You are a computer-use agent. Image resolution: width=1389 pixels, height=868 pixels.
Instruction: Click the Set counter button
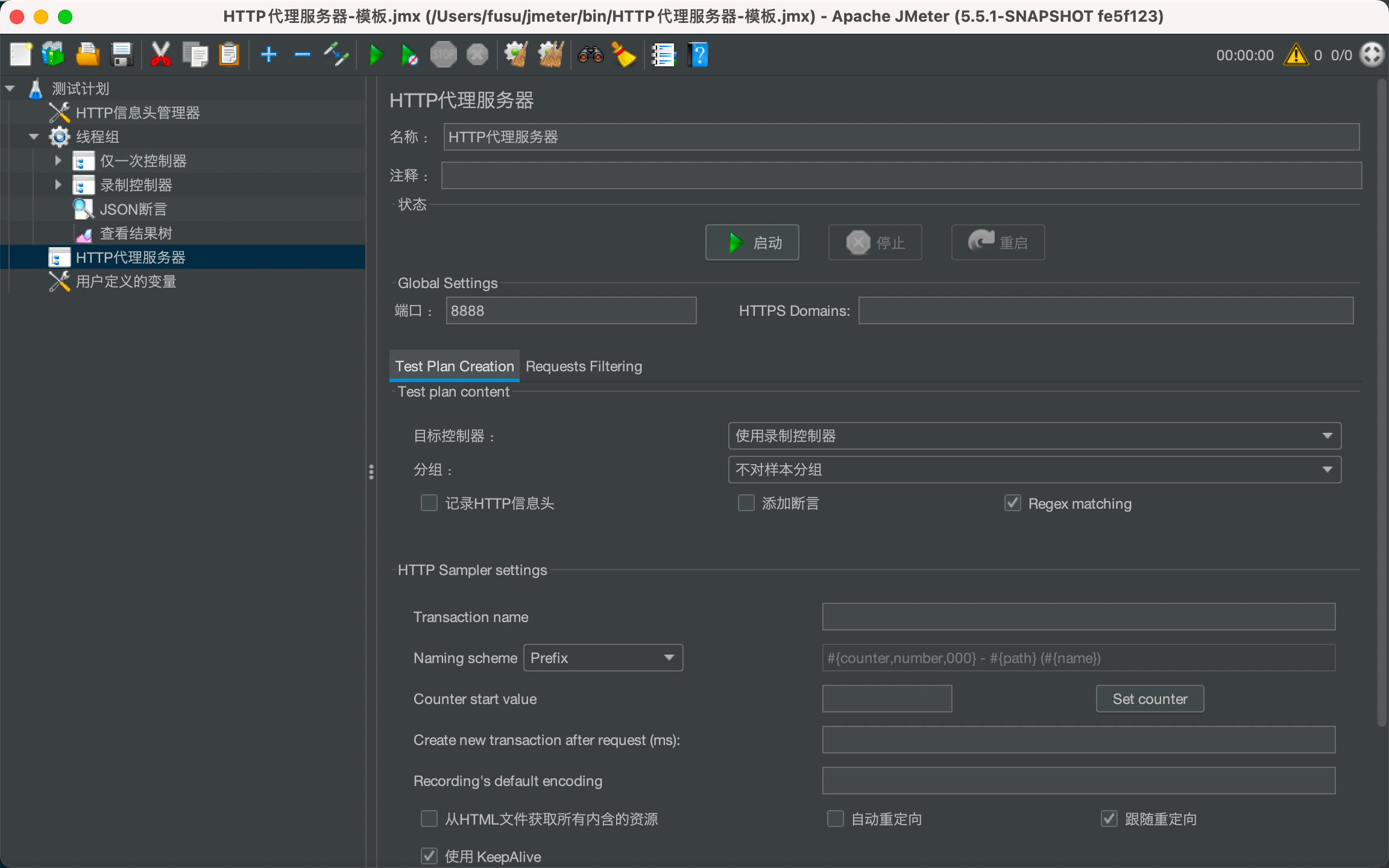[x=1150, y=699]
